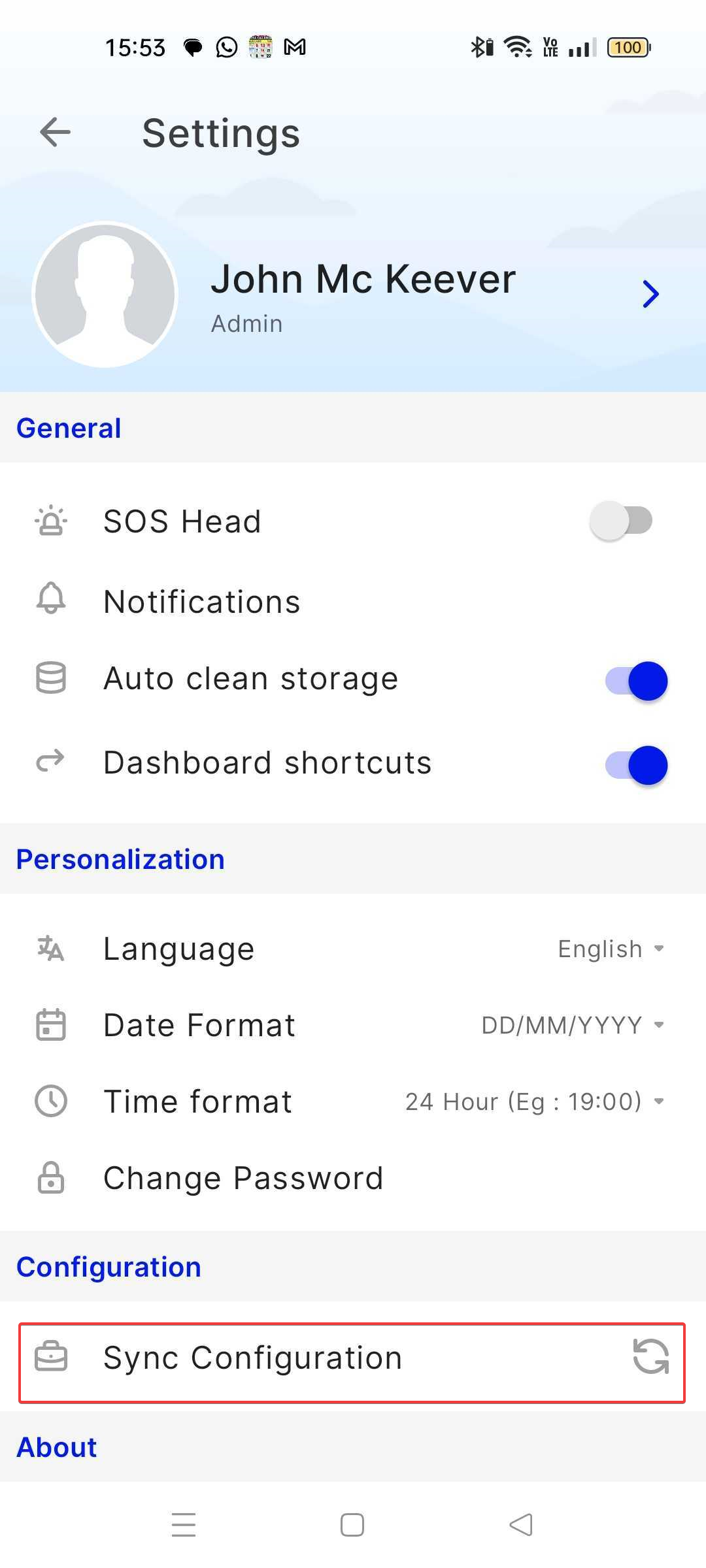Turn off Auto clean storage toggle
The height and width of the screenshot is (1568, 706).
point(636,681)
